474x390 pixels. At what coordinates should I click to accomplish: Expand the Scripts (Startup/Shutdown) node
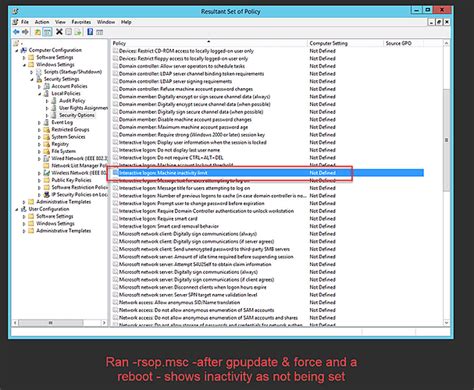click(32, 72)
